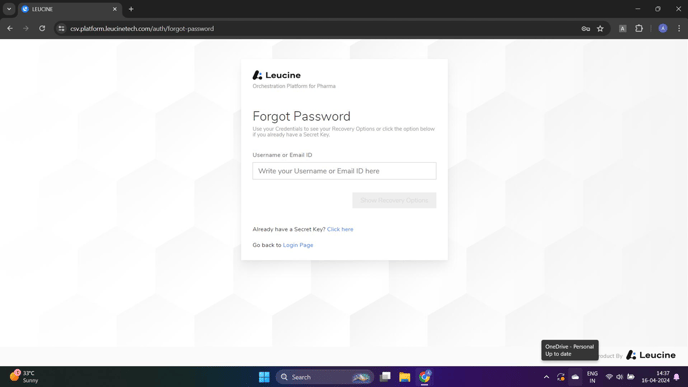Click the 'Forgot Password' heading text

(x=301, y=116)
